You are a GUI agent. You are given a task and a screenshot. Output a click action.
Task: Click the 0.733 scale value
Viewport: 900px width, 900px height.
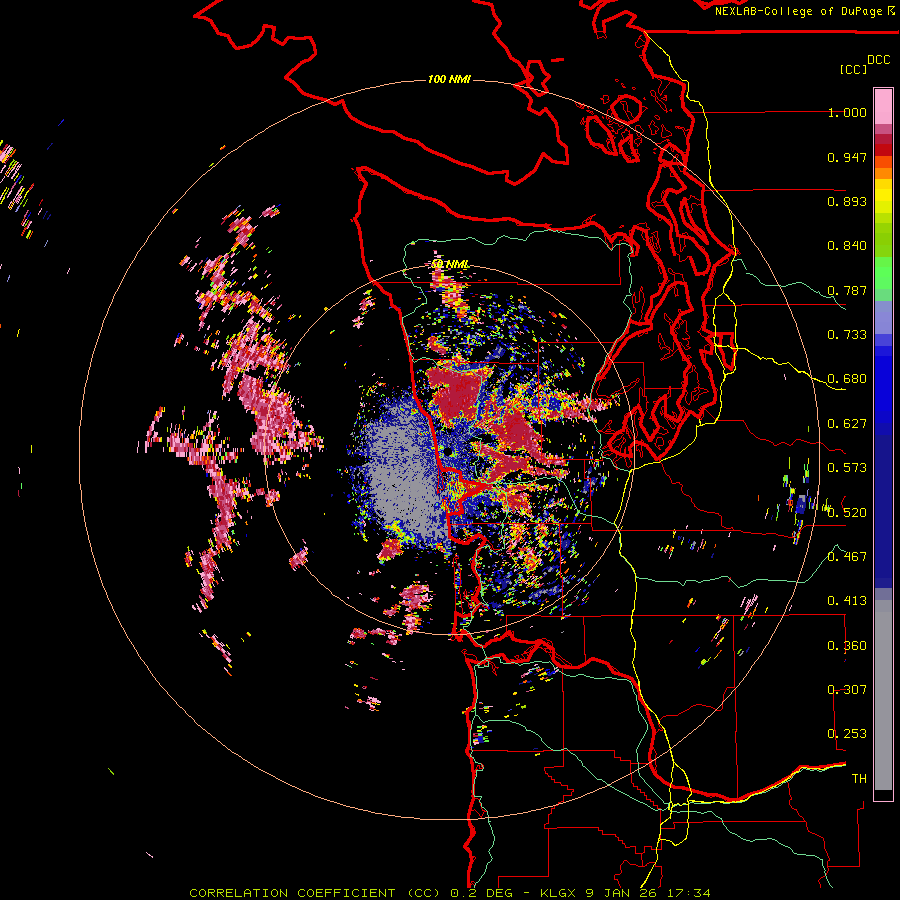847,335
